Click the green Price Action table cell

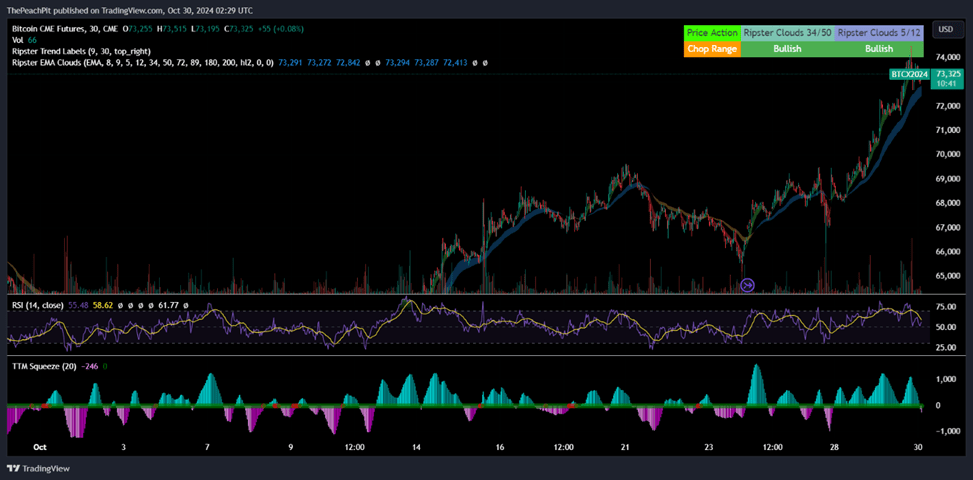pos(711,33)
